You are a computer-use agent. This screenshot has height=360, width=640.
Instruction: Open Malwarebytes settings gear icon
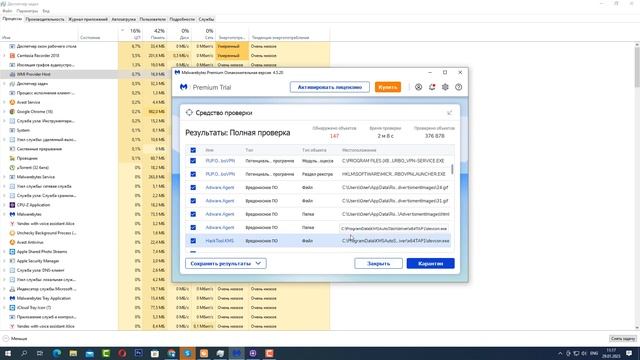pyautogui.click(x=445, y=87)
